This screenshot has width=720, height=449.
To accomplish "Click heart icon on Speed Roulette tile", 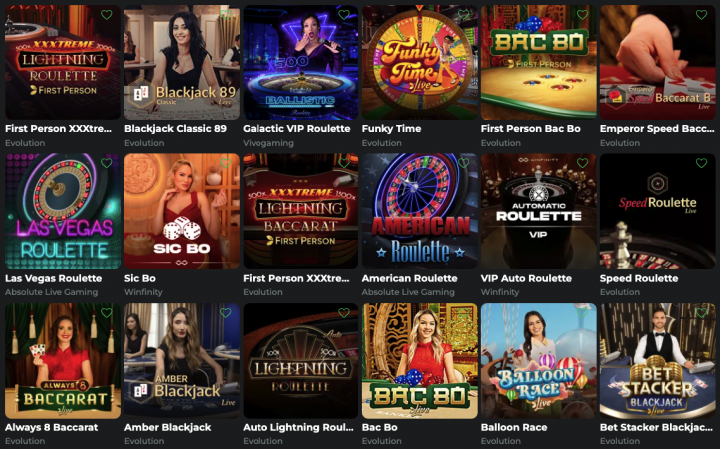I will click(701, 163).
